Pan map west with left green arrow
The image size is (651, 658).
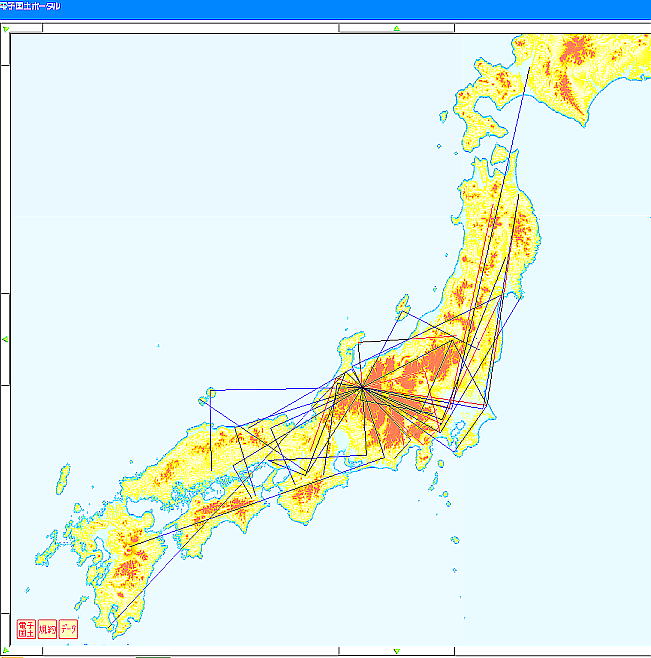[x=6, y=339]
